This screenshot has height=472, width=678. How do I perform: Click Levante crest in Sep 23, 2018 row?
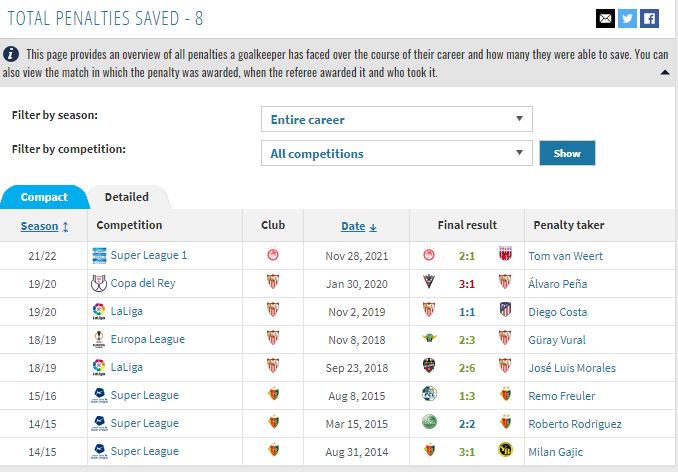[x=429, y=366]
